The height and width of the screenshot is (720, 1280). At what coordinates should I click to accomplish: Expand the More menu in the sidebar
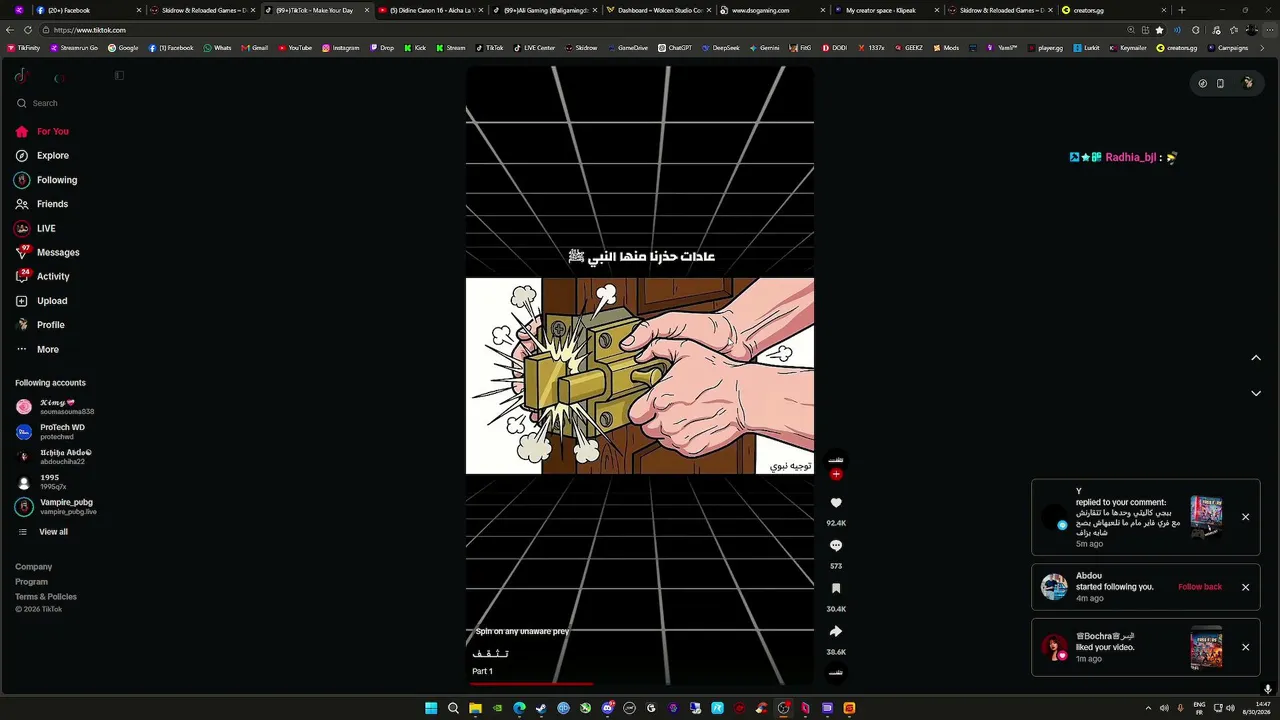(x=38, y=349)
